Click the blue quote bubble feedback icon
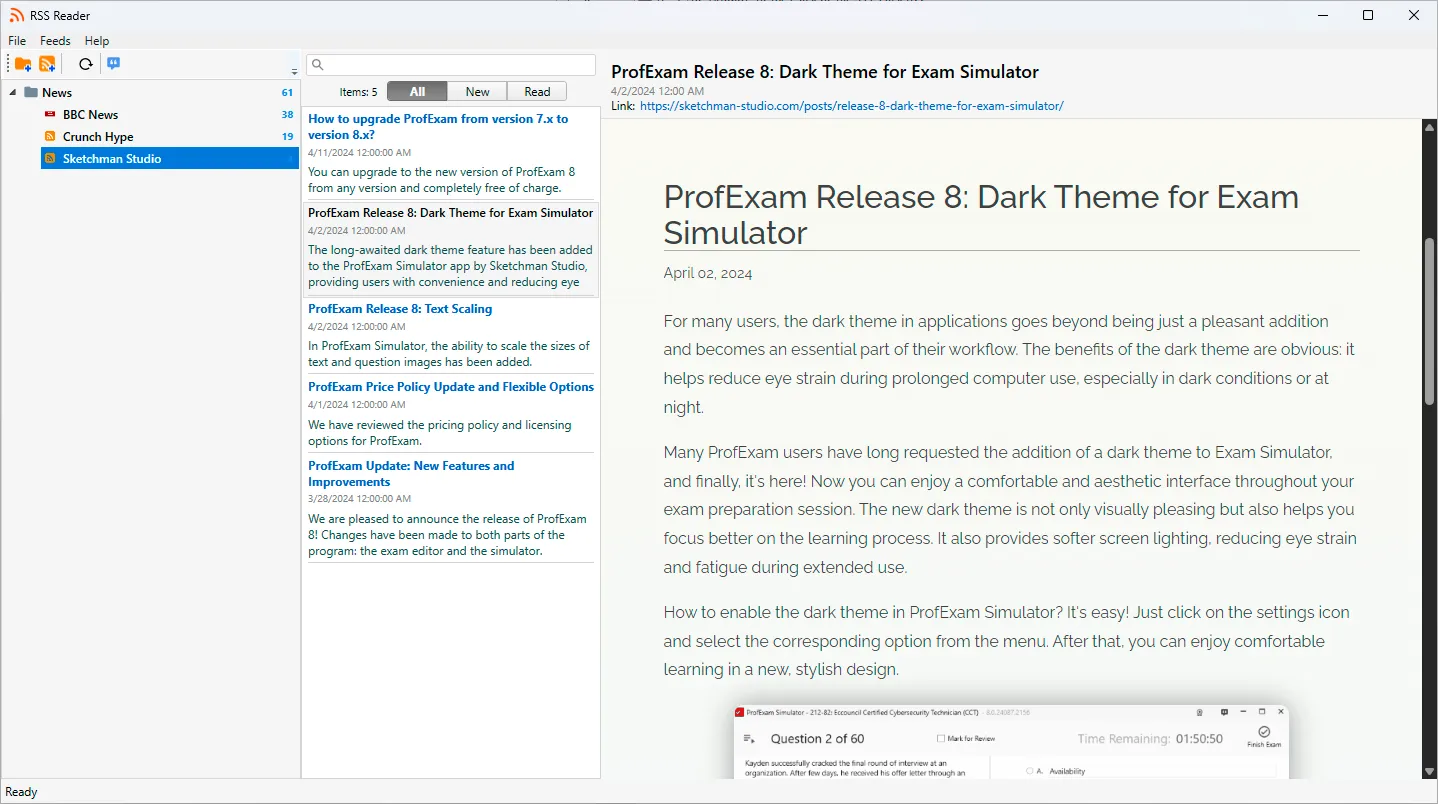The width and height of the screenshot is (1438, 804). pyautogui.click(x=114, y=64)
